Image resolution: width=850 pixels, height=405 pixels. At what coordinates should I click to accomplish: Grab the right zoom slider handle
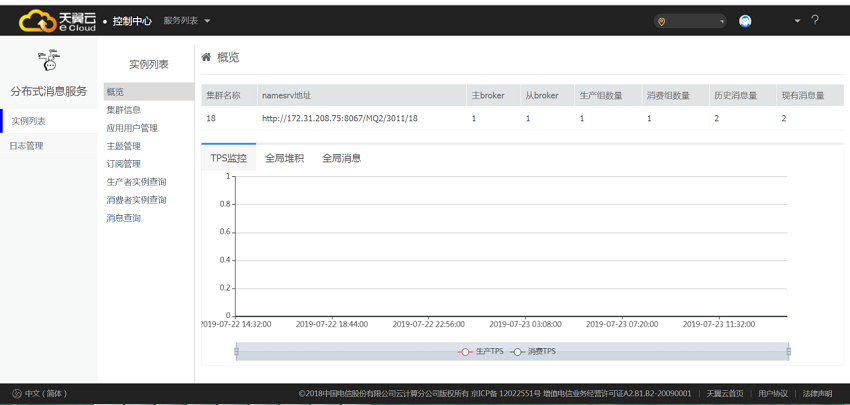tap(788, 351)
